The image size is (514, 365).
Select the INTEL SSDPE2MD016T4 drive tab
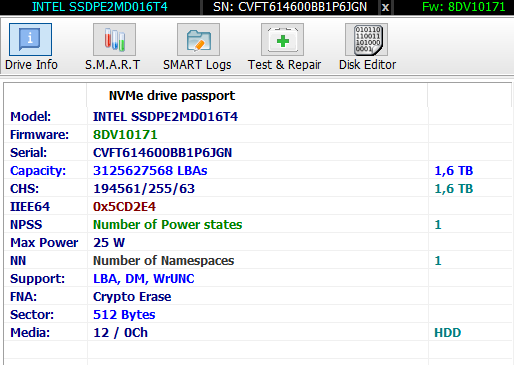pos(100,7)
